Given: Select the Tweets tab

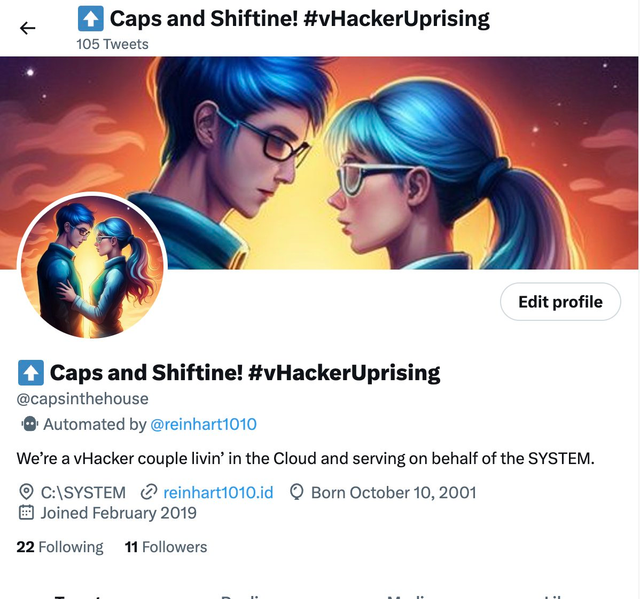Looking at the screenshot, I should 78,596.
